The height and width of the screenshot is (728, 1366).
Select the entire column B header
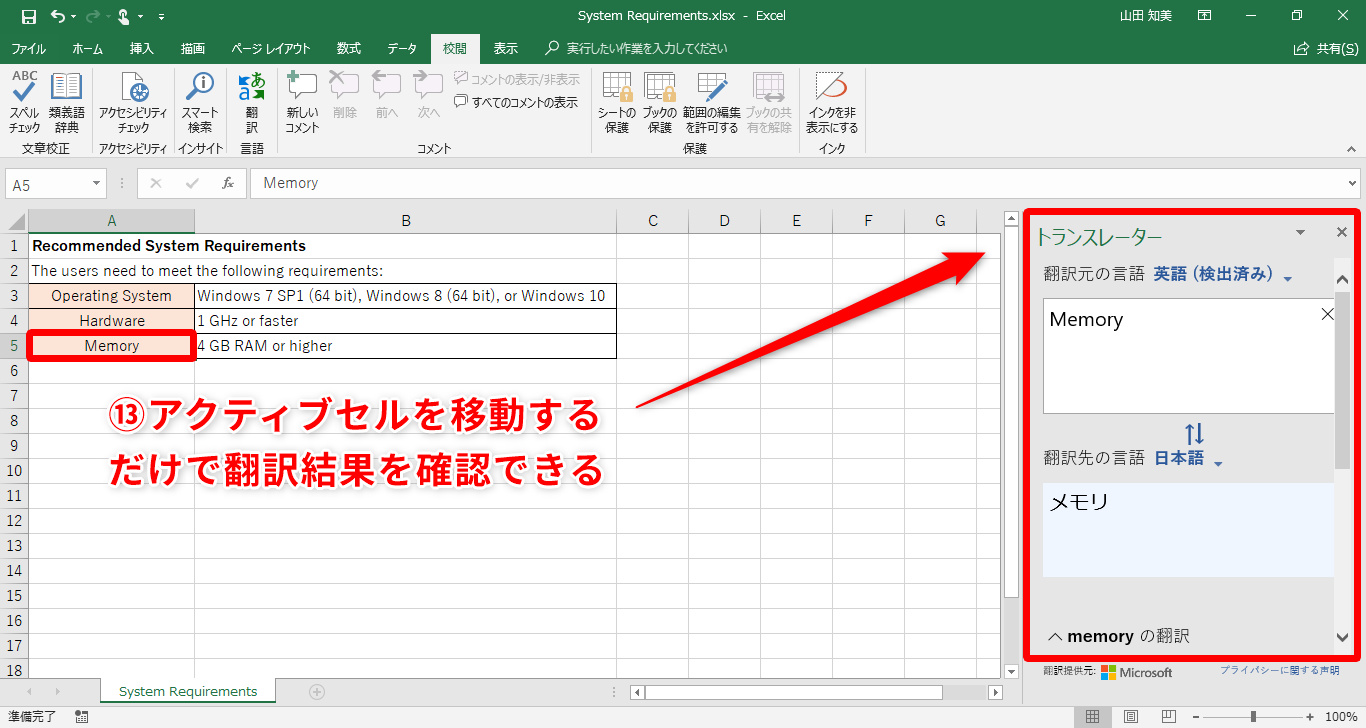point(406,221)
